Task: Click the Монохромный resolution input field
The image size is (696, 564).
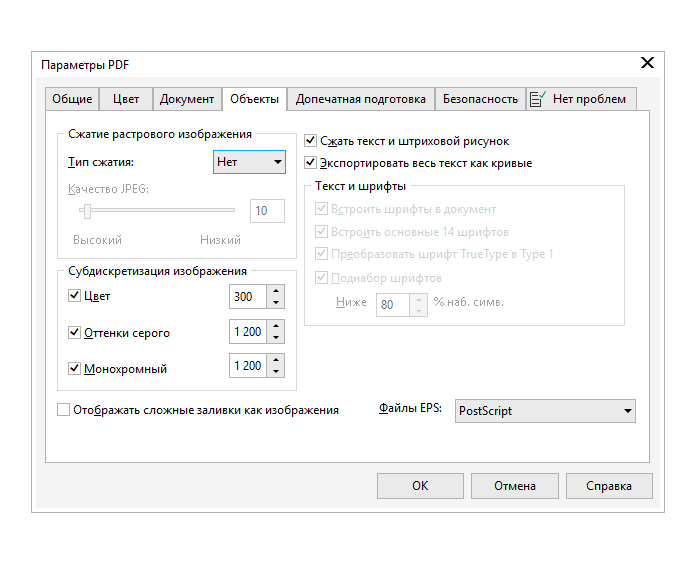Action: [x=248, y=367]
